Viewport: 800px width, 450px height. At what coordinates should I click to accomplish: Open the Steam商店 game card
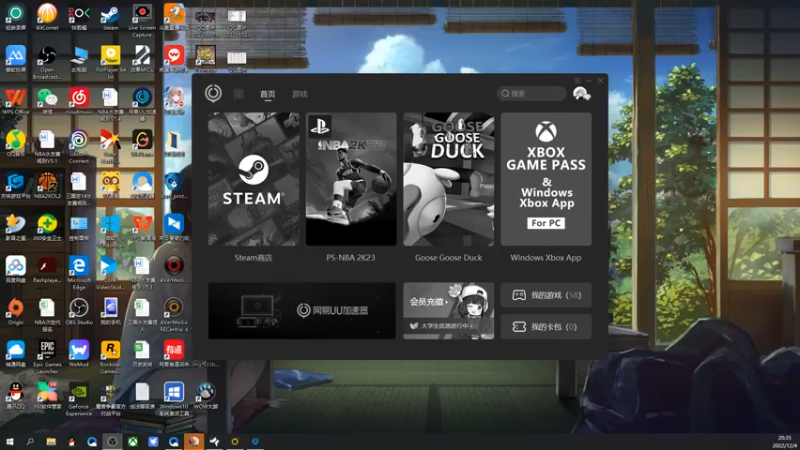254,179
